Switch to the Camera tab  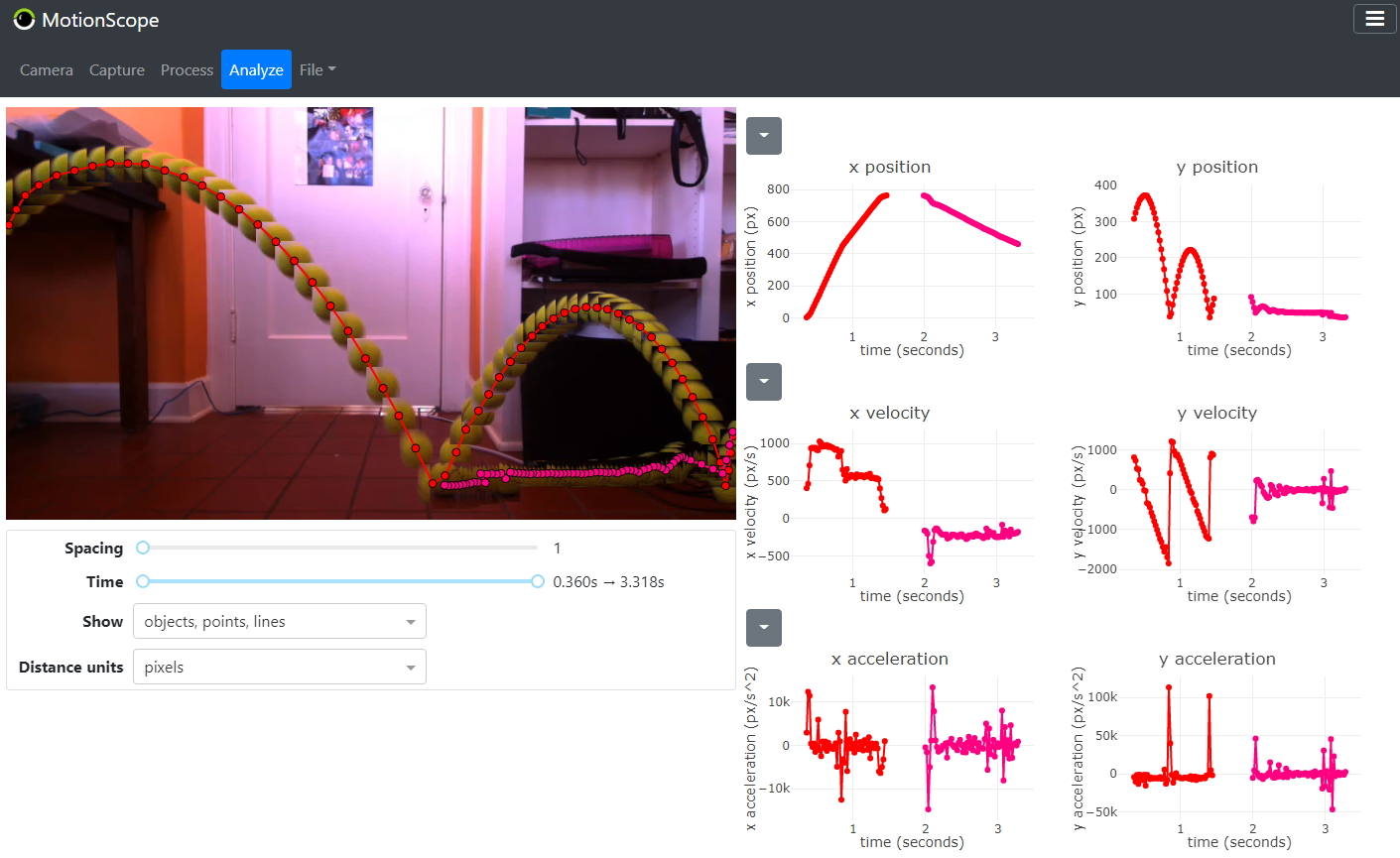click(x=47, y=69)
